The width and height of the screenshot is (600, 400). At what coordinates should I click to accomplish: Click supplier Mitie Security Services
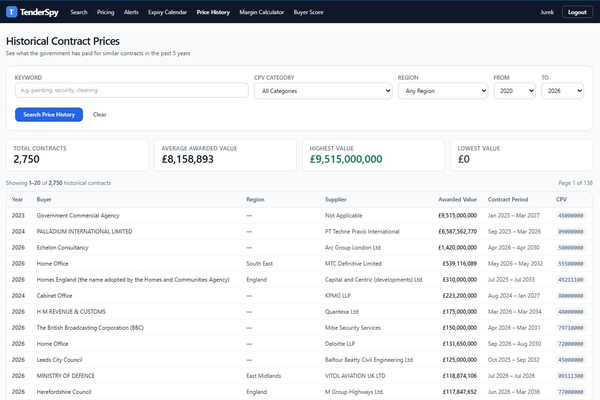pyautogui.click(x=353, y=328)
